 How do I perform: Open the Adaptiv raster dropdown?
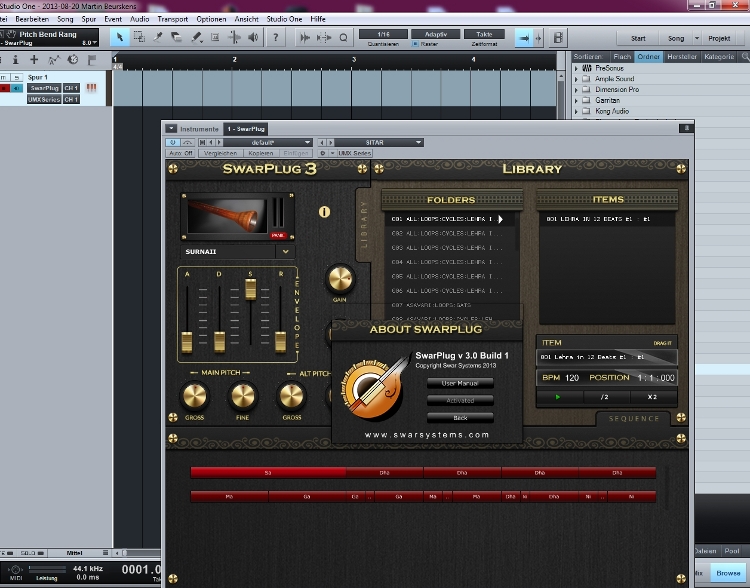pos(436,34)
